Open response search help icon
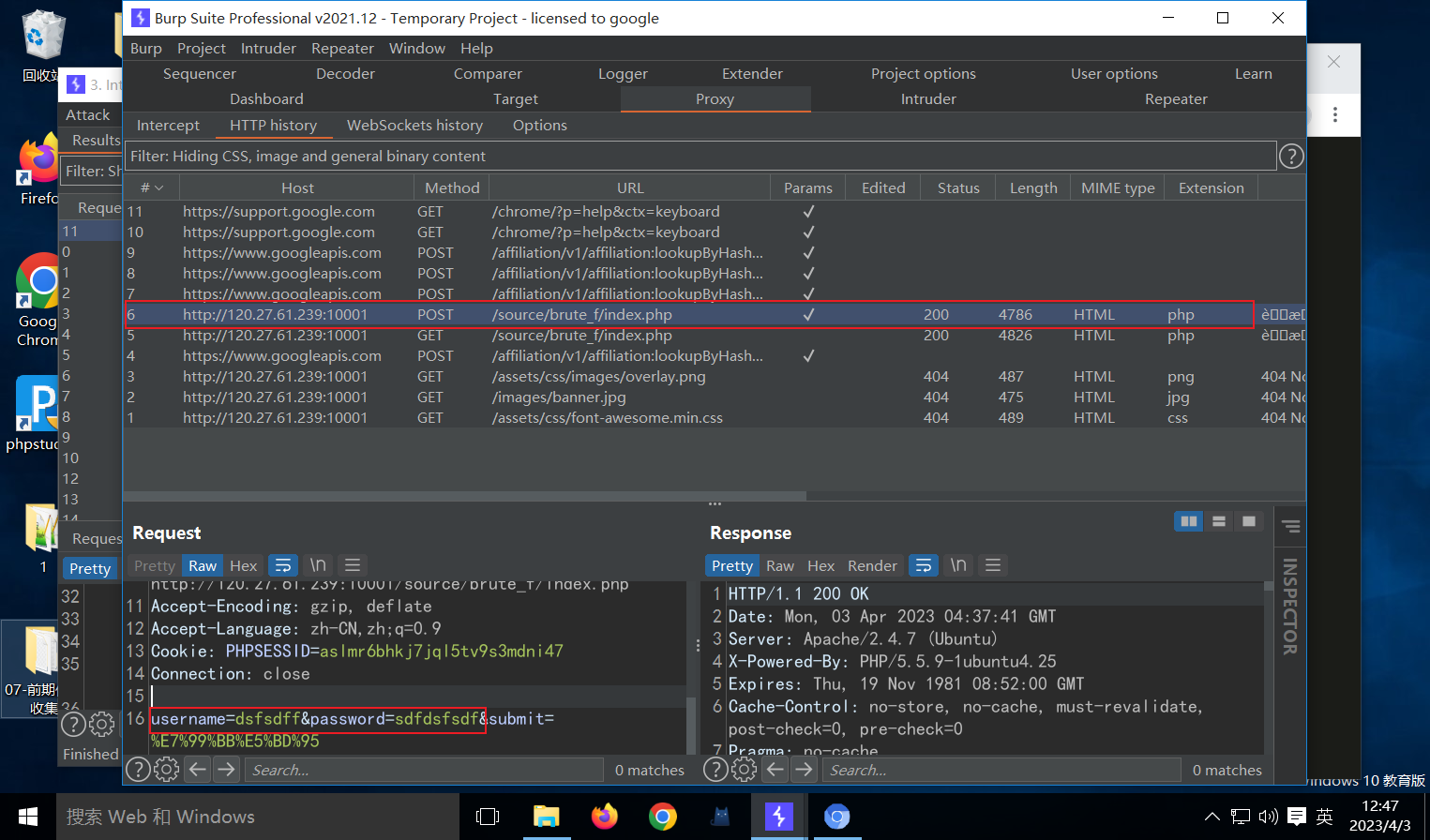1430x840 pixels. pyautogui.click(x=715, y=770)
